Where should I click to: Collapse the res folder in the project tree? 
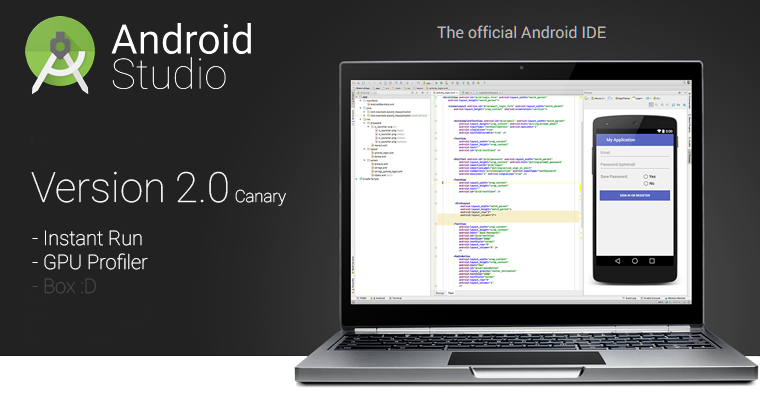click(361, 119)
